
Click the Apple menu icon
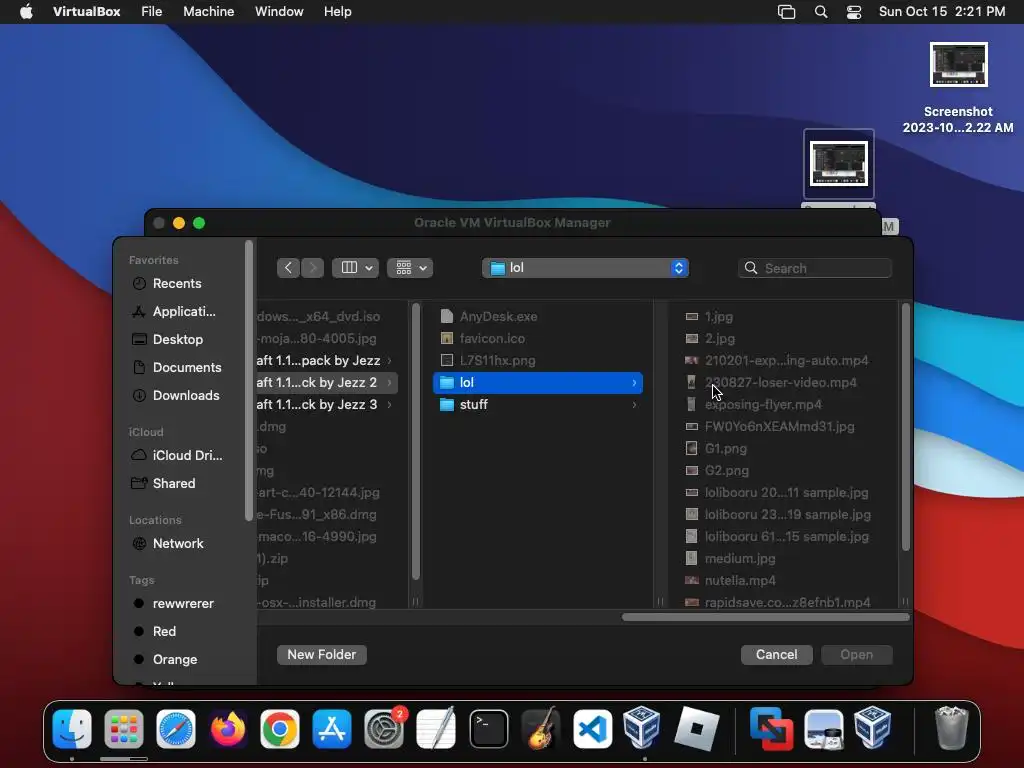point(26,12)
